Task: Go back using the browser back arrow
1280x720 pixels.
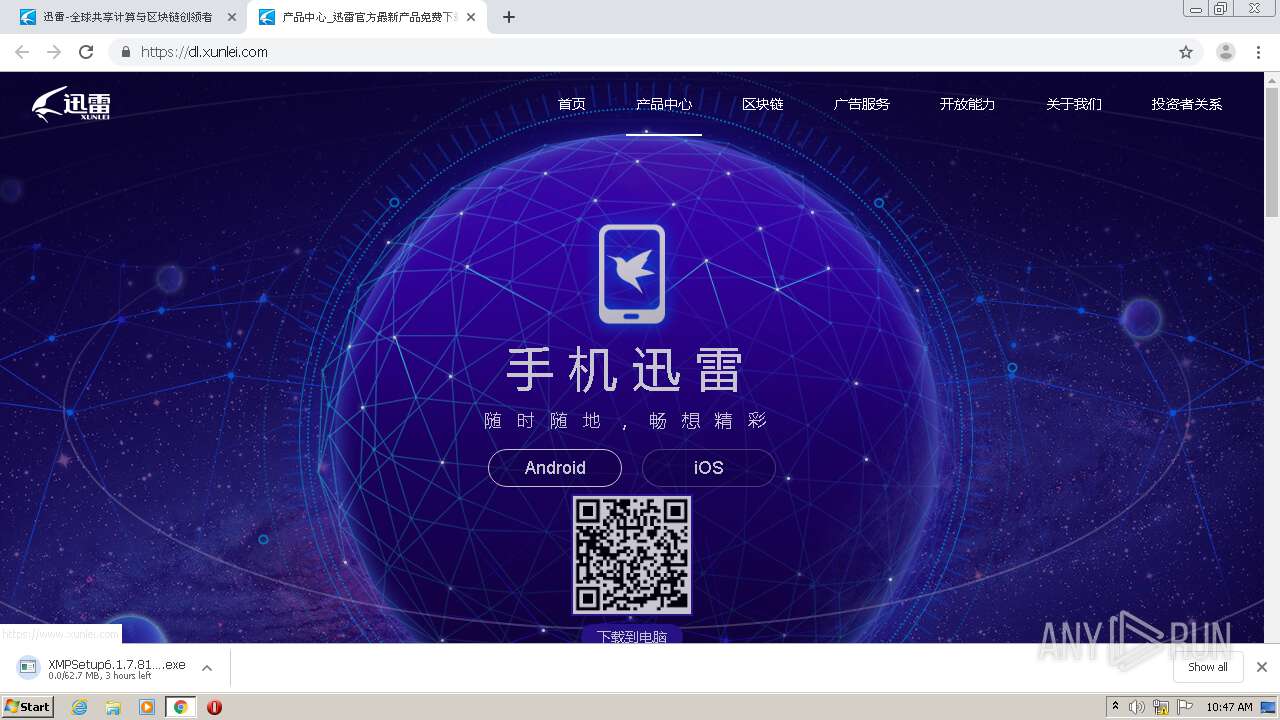Action: 22,52
